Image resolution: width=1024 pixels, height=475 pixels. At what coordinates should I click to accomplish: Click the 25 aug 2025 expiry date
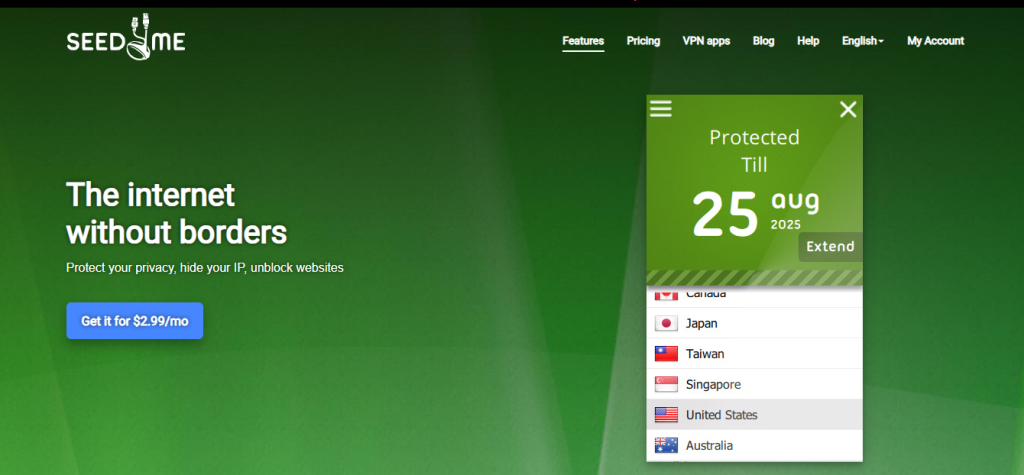coord(755,213)
